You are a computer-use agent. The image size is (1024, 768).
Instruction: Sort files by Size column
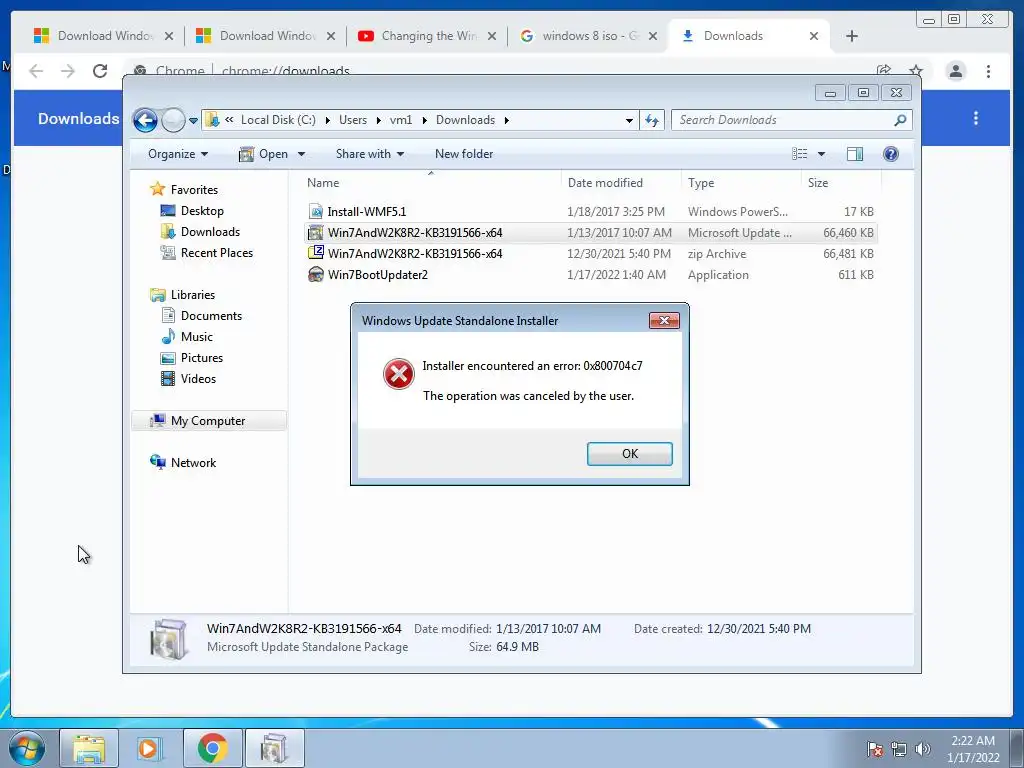tap(840, 183)
